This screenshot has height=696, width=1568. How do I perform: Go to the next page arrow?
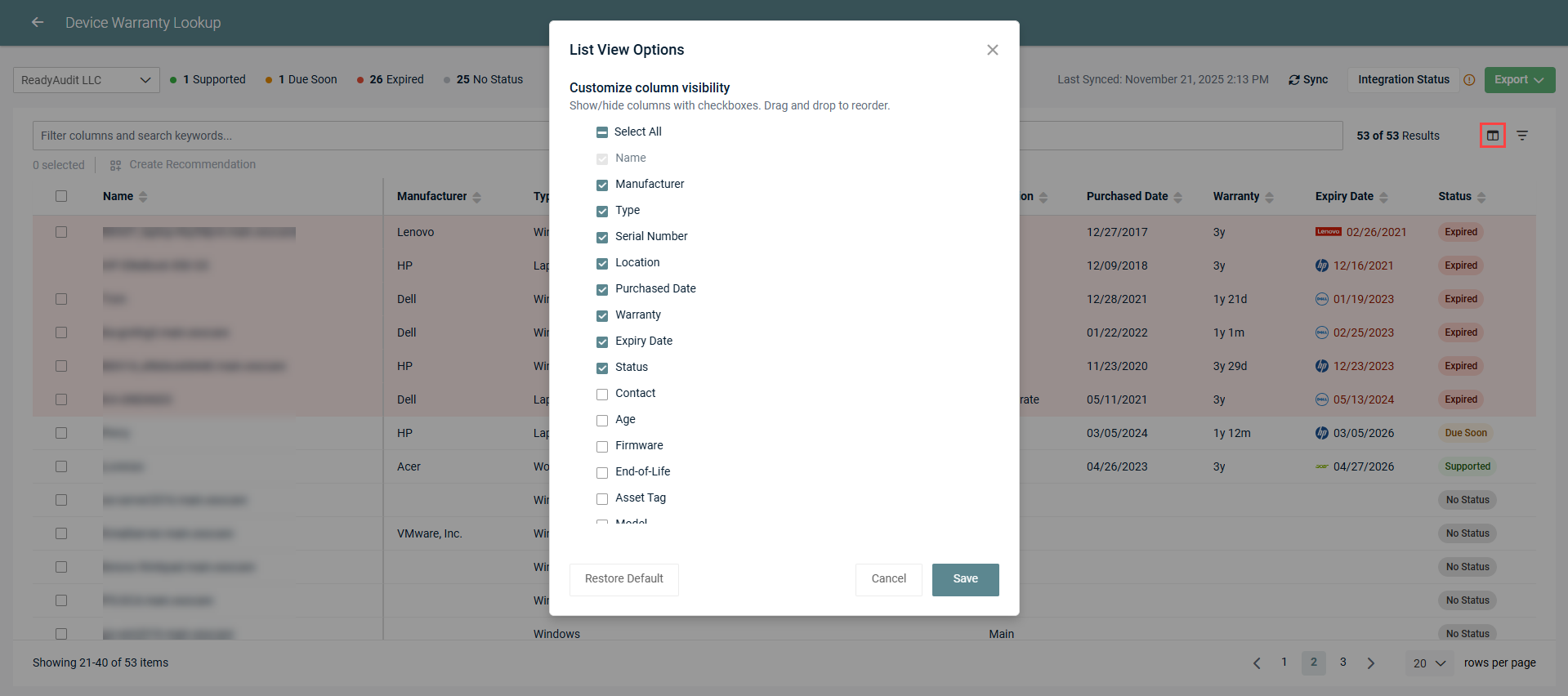tap(1371, 663)
